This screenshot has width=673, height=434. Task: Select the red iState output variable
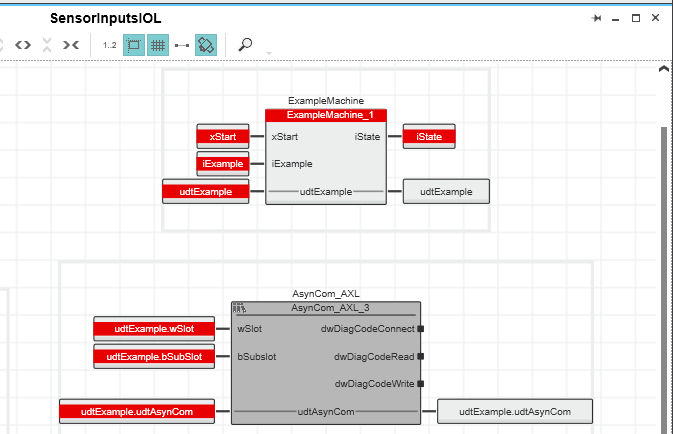coord(429,136)
